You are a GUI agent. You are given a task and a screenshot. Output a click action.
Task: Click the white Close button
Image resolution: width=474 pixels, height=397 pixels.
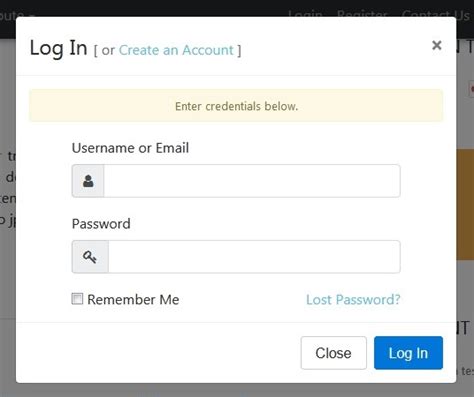coord(333,353)
